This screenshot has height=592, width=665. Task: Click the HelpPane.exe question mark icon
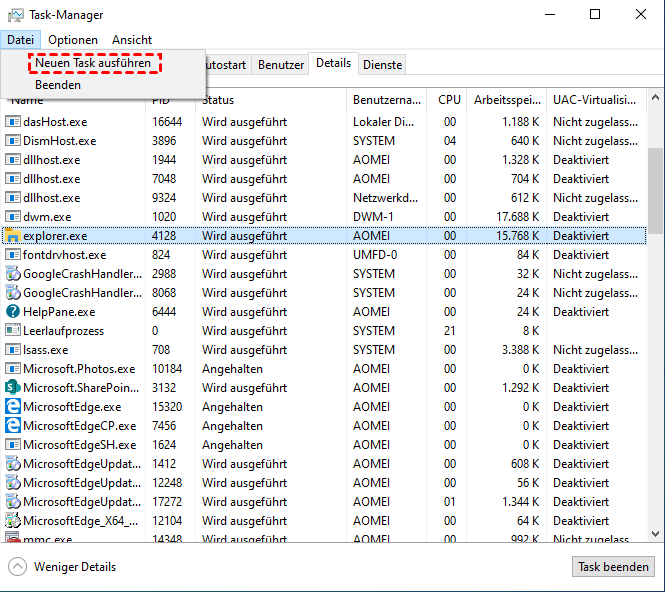pyautogui.click(x=13, y=312)
